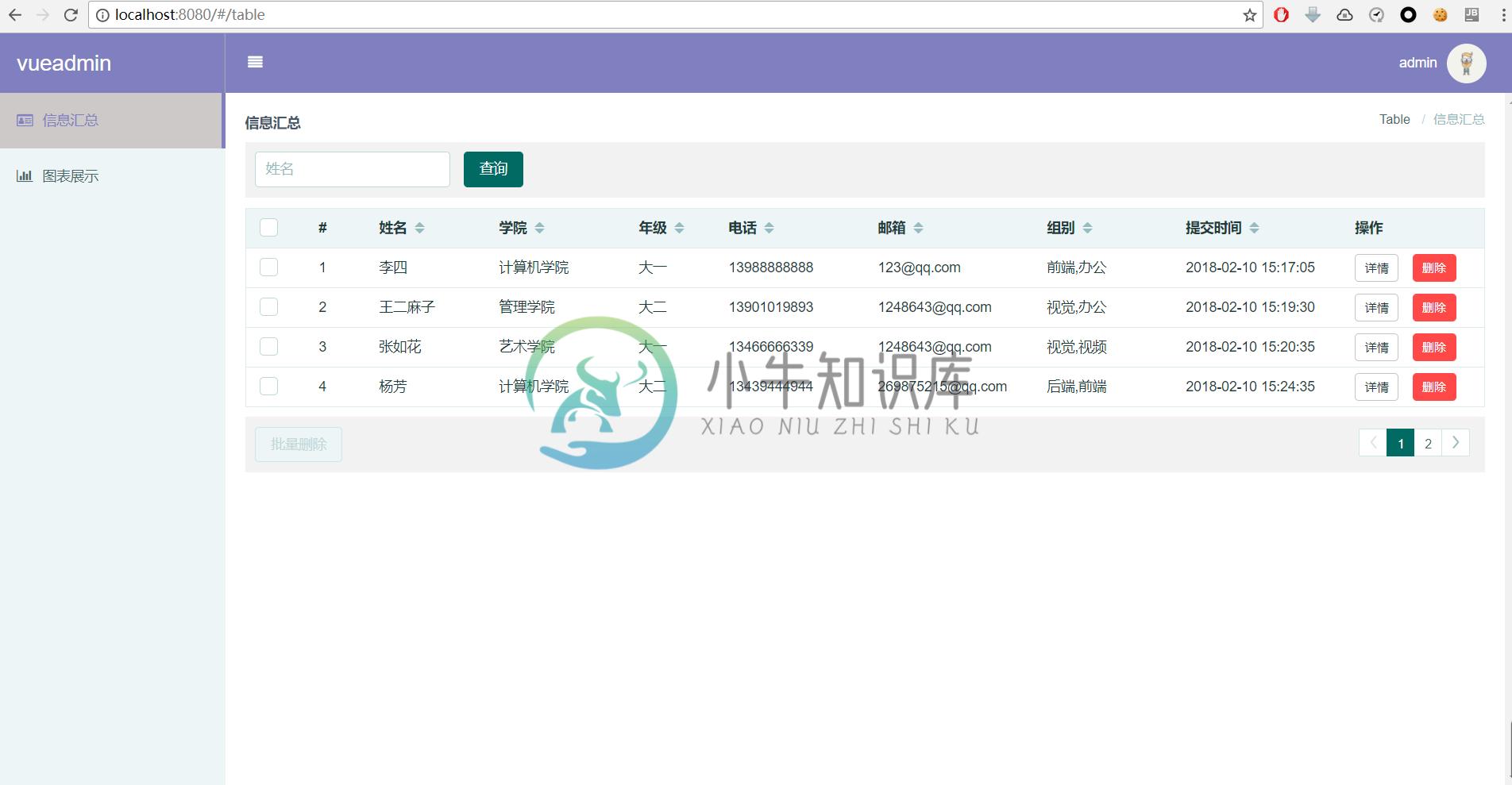Go to the next page with right chevron

coord(1456,443)
